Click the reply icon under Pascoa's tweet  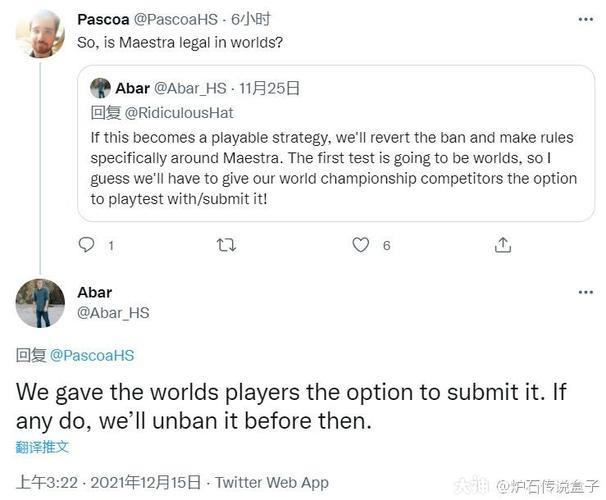point(87,244)
